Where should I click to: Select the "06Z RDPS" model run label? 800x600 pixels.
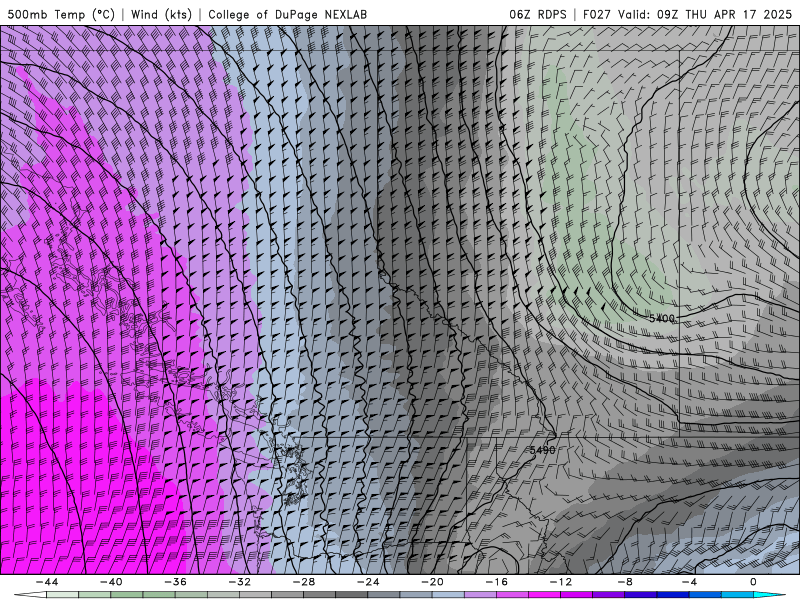(538, 14)
